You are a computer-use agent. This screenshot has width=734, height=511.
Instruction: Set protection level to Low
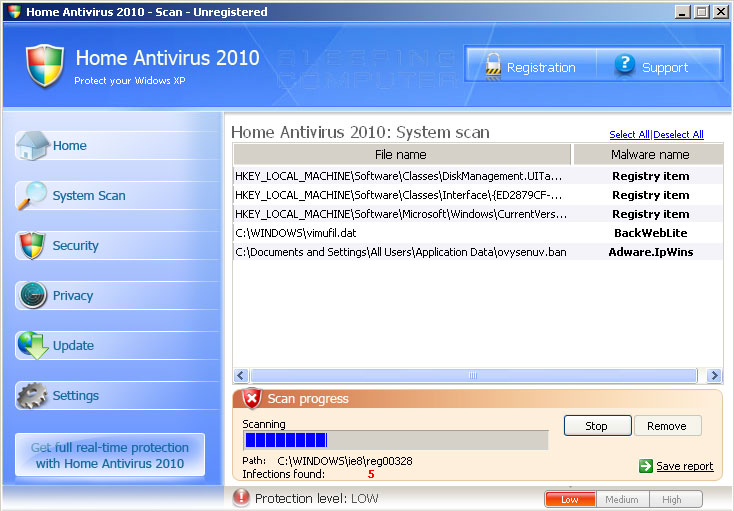tap(570, 499)
